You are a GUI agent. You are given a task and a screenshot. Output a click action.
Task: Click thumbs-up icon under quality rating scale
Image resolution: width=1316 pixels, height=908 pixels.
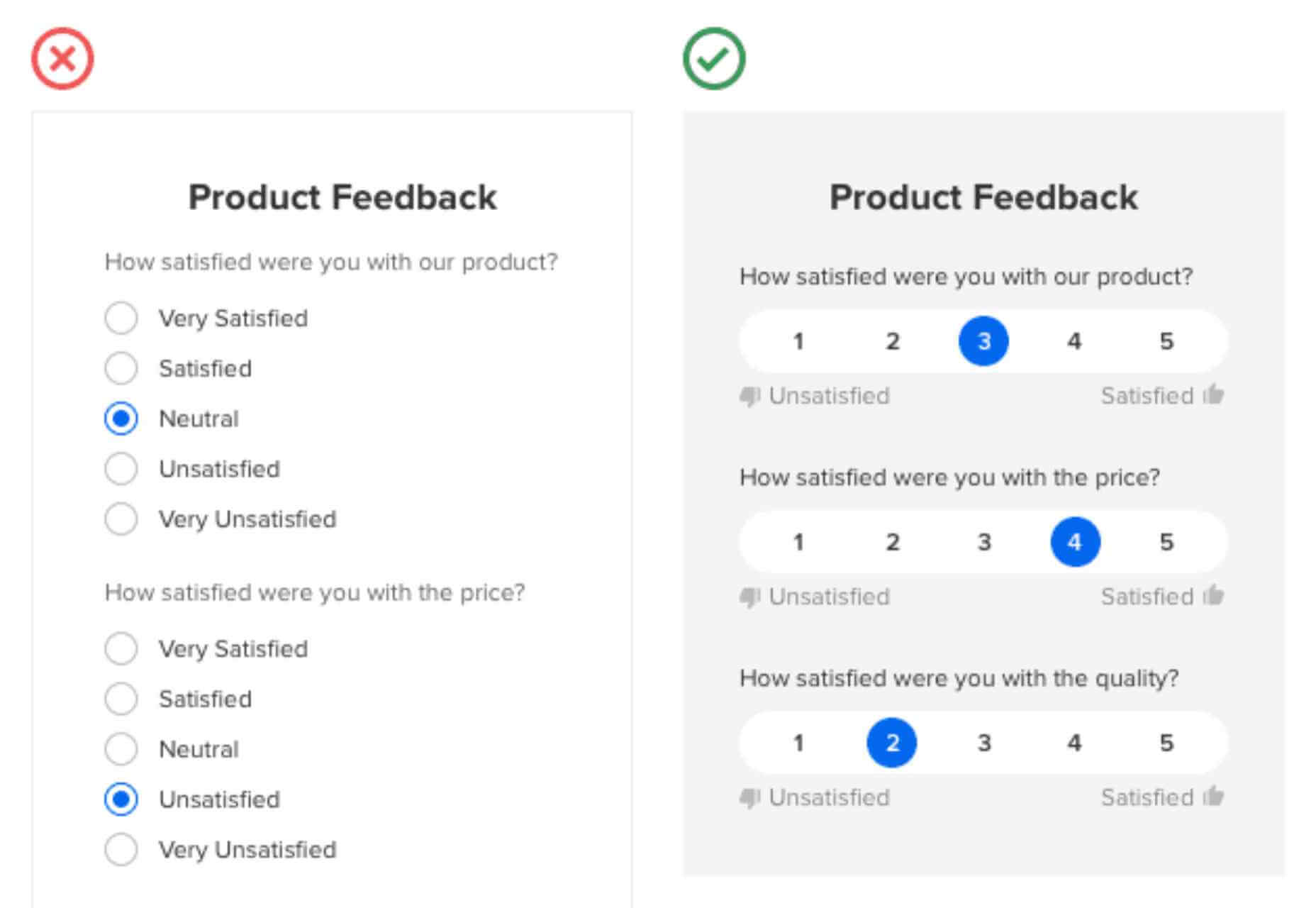coord(1214,796)
